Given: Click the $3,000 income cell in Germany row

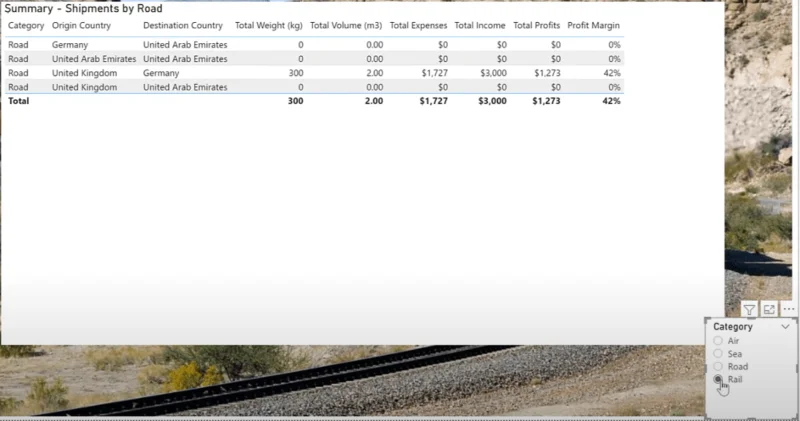Looking at the screenshot, I should point(493,73).
